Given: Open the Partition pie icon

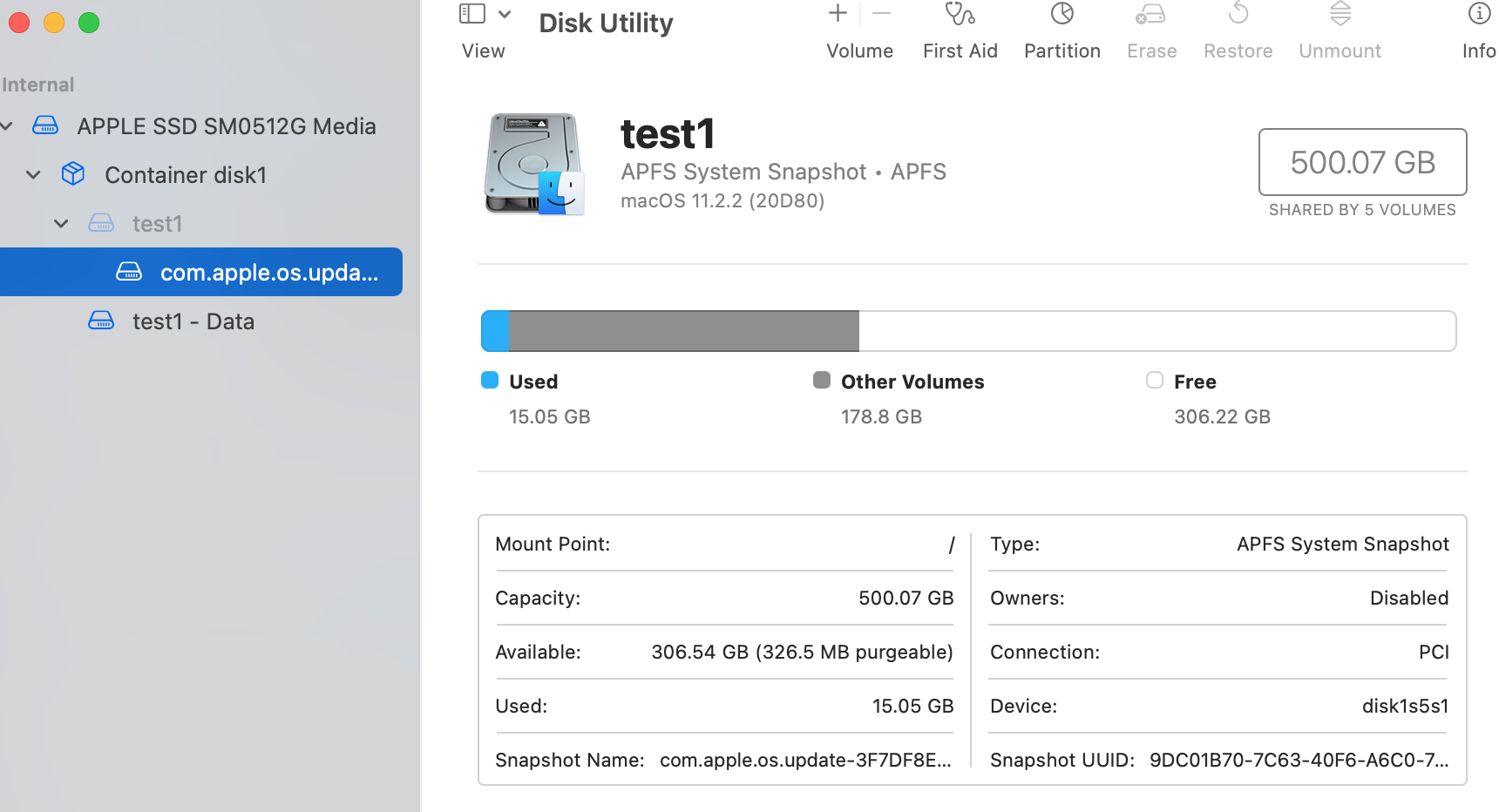Looking at the screenshot, I should tap(1062, 13).
